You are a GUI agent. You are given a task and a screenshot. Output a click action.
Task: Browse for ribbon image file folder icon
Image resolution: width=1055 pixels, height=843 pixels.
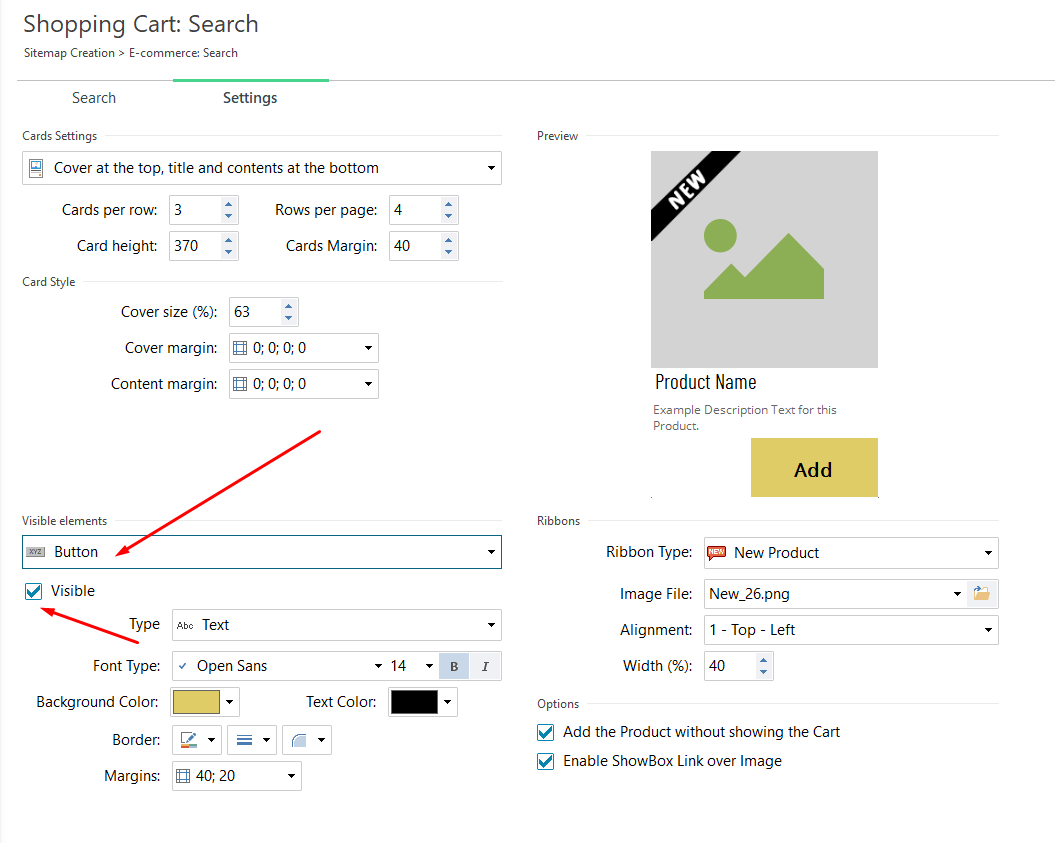tap(982, 594)
